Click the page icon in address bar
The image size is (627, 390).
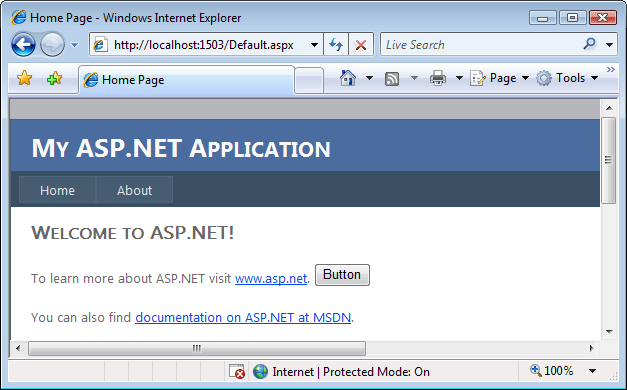[100, 44]
